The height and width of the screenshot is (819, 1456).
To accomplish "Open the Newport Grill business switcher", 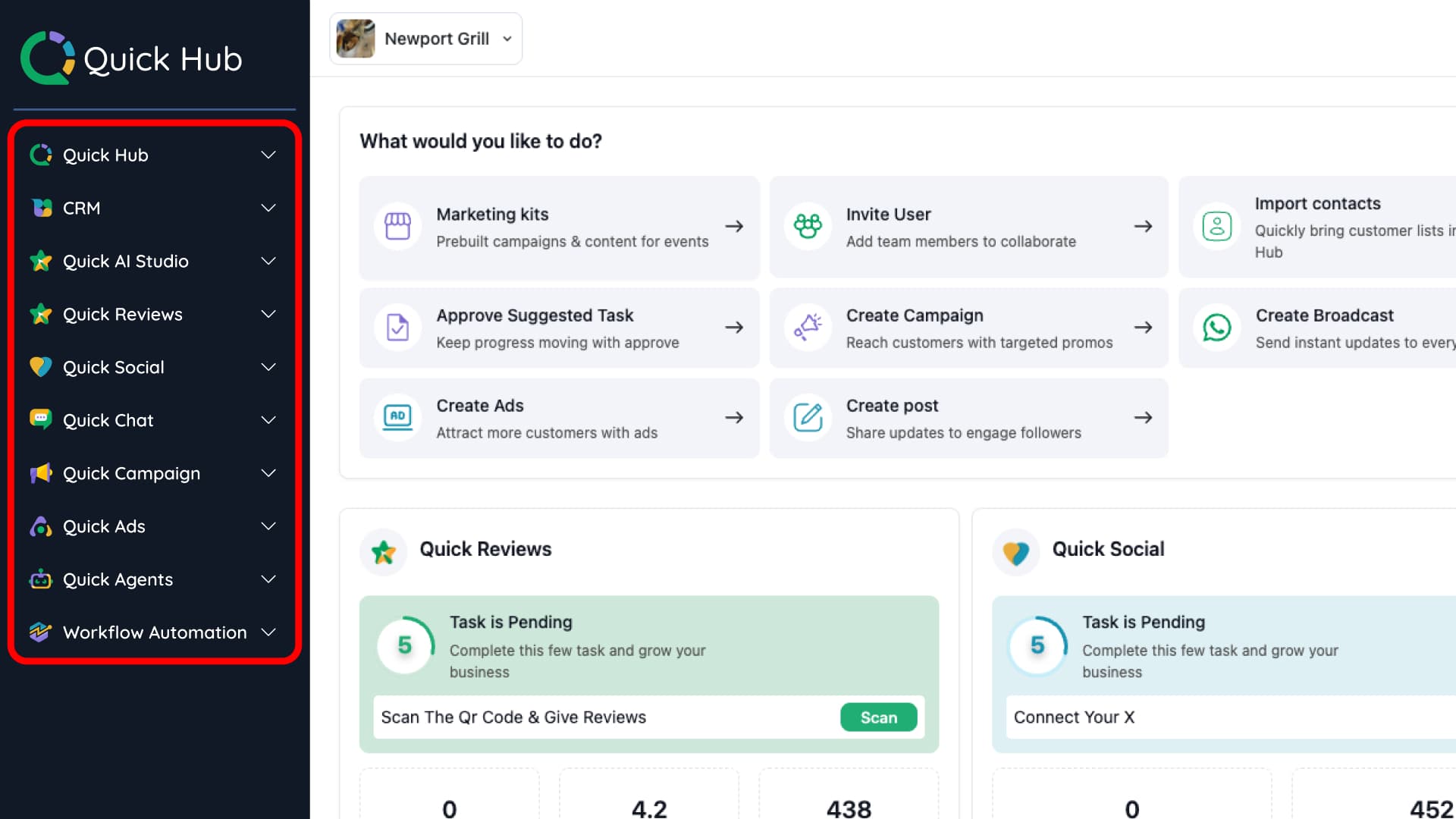I will click(x=426, y=38).
